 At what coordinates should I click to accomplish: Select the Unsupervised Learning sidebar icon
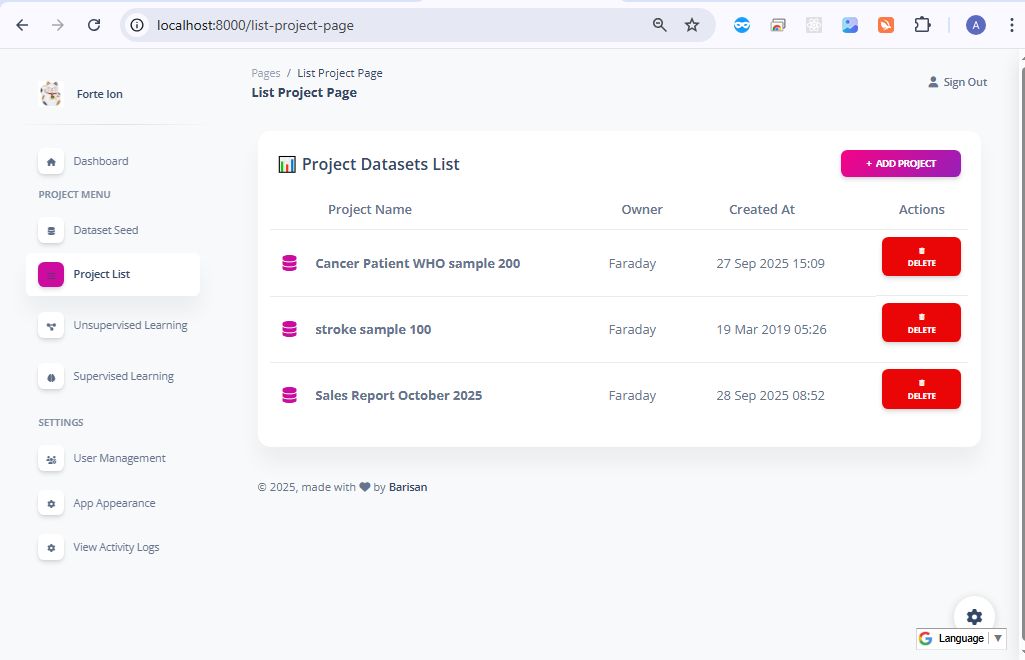[x=51, y=325]
